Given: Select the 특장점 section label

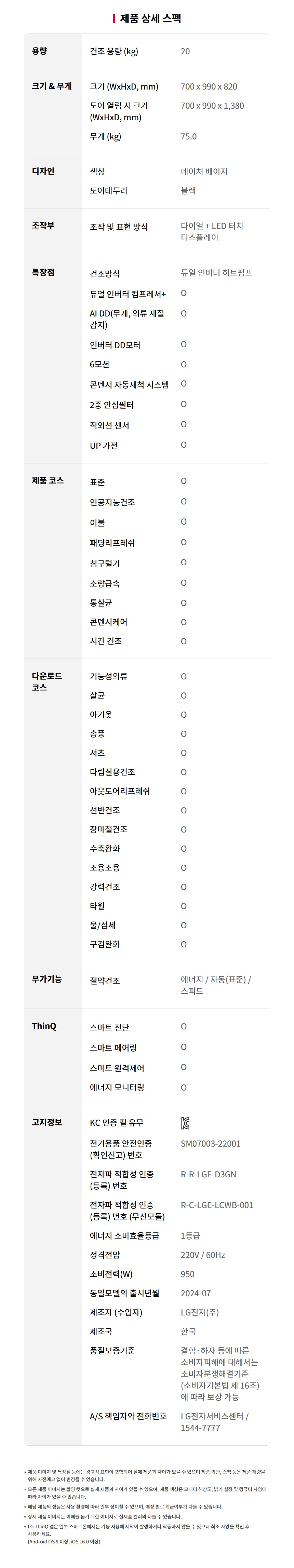Looking at the screenshot, I should point(43,272).
